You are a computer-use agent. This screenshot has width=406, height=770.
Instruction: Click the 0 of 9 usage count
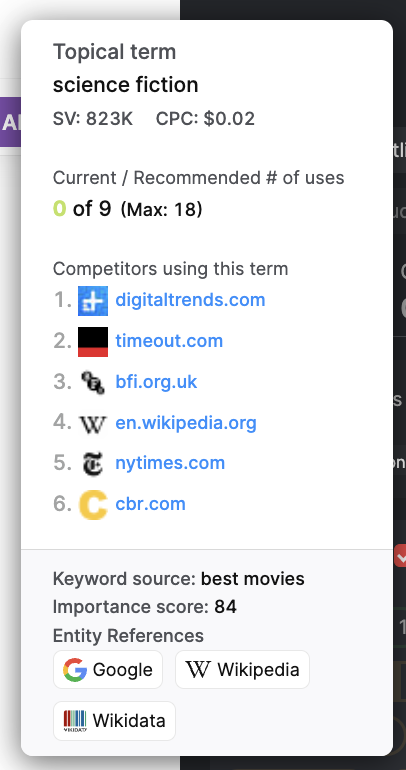[82, 209]
